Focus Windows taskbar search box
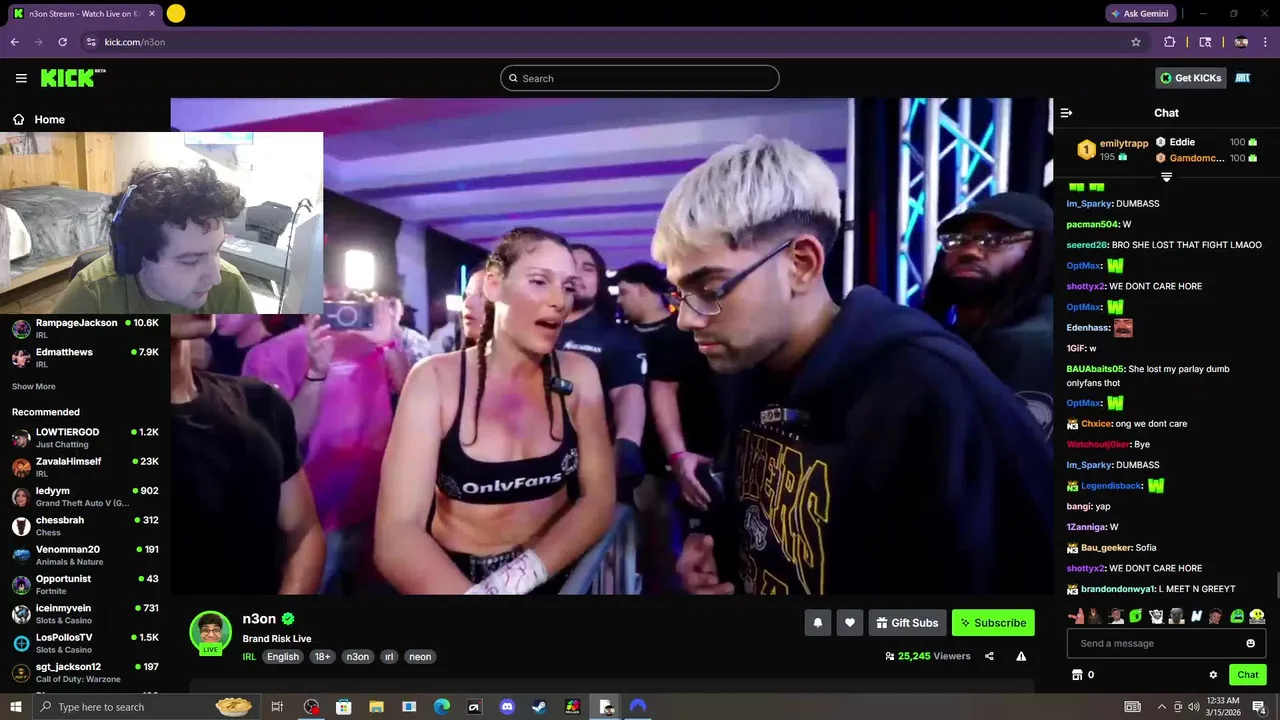The height and width of the screenshot is (720, 1280). point(145,707)
